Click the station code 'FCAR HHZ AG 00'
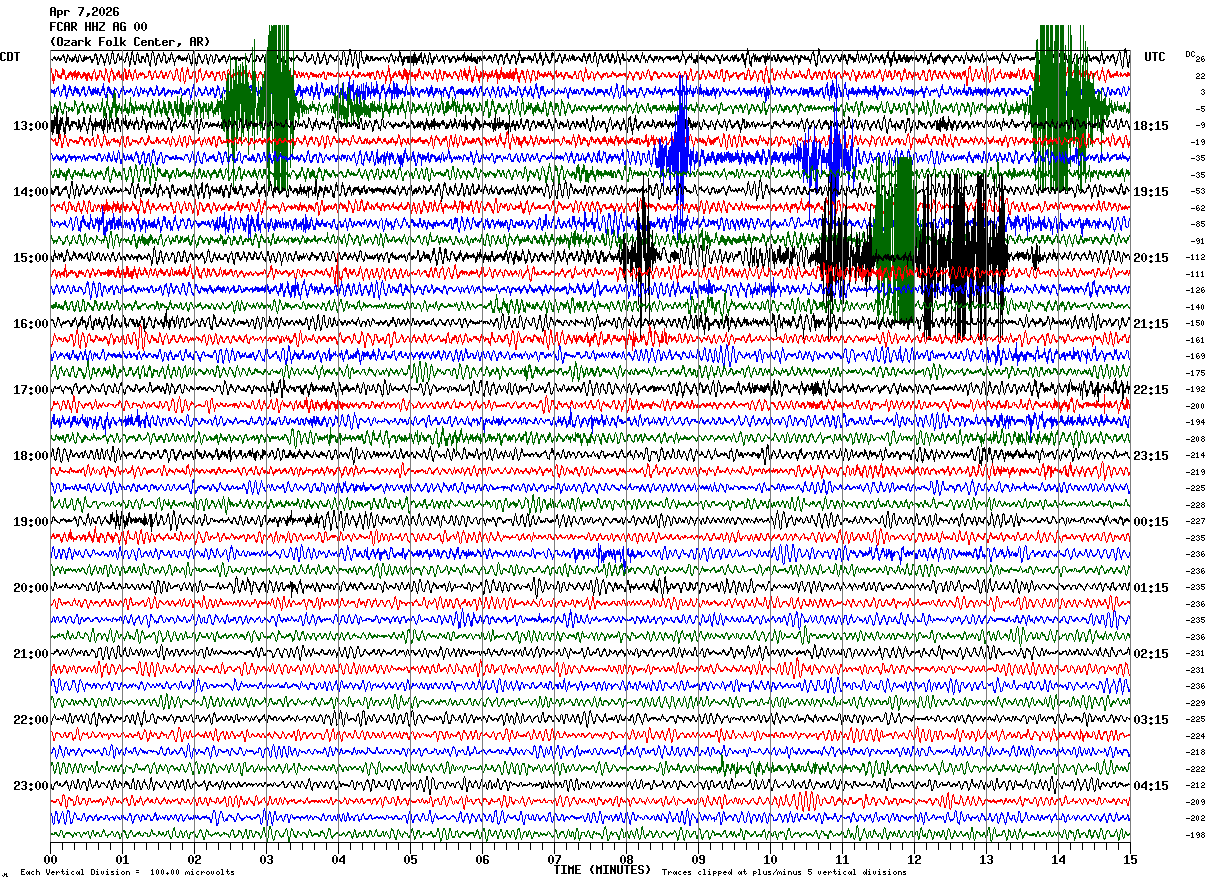This screenshot has width=1210, height=886. click(98, 27)
